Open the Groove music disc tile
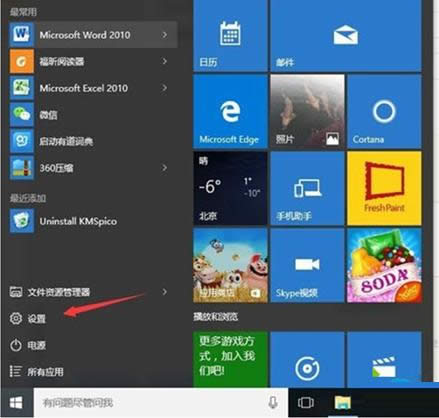 tap(307, 359)
